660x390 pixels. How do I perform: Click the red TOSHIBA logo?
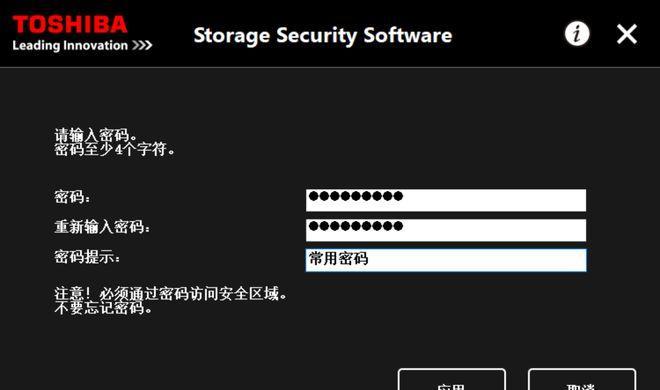pyautogui.click(x=70, y=24)
